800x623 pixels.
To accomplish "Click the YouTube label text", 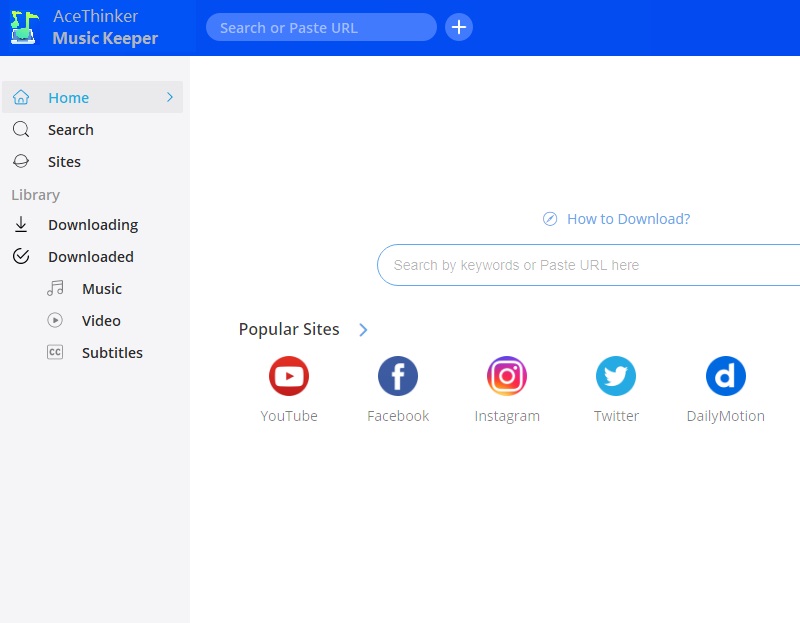I will pos(289,416).
